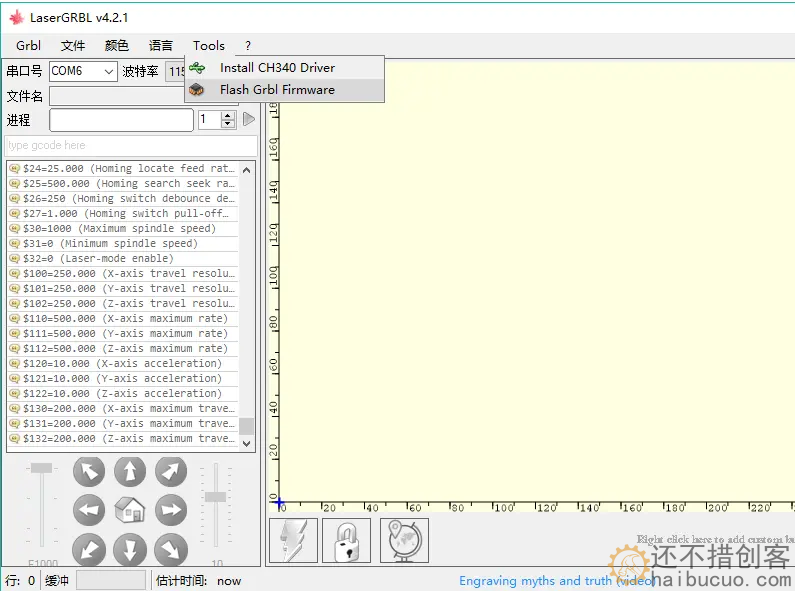Select the $31=0 Minimum spindle speed line
The image size is (795, 591).
tap(123, 243)
